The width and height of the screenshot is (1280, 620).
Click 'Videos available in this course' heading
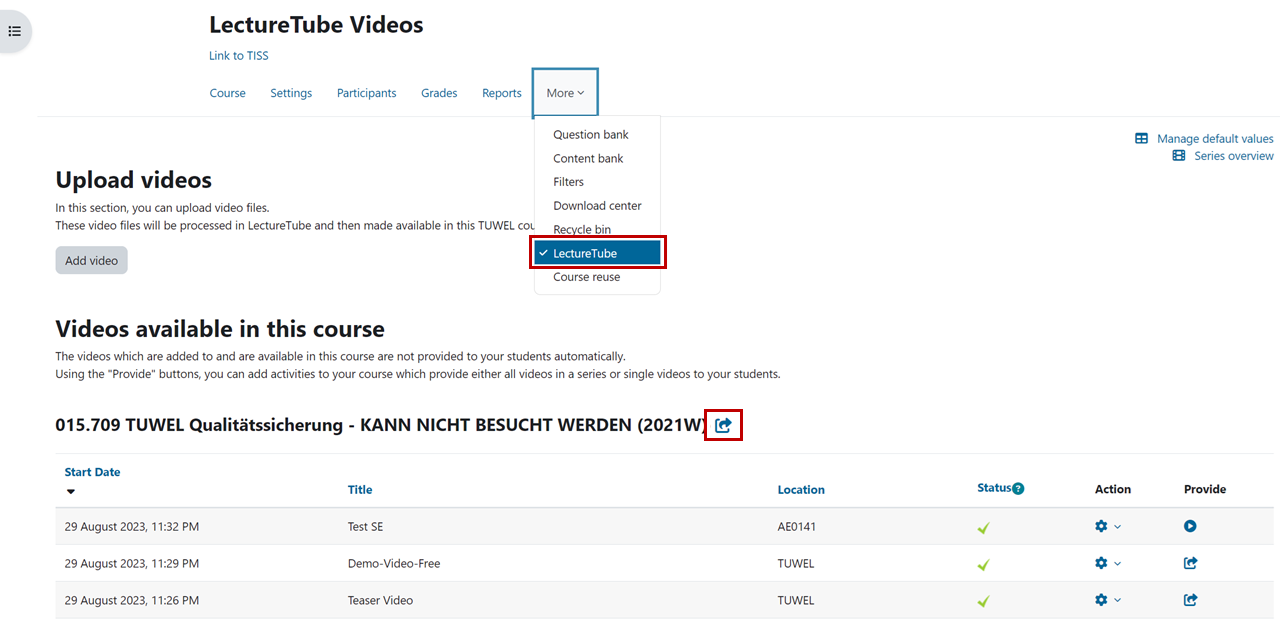click(220, 329)
